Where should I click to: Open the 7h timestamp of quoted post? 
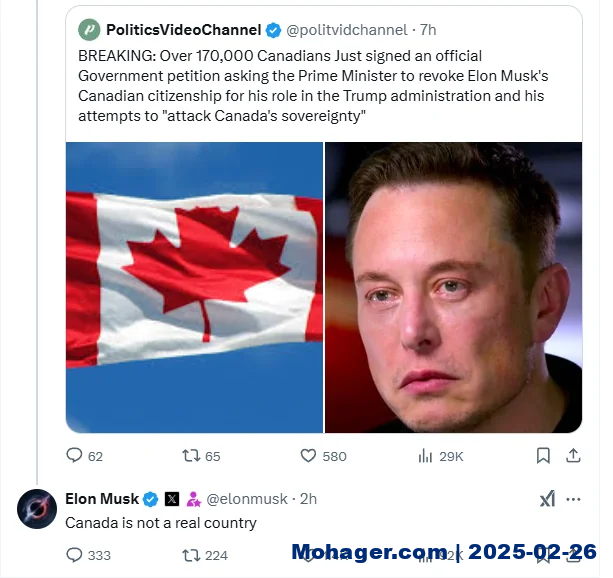(x=428, y=30)
